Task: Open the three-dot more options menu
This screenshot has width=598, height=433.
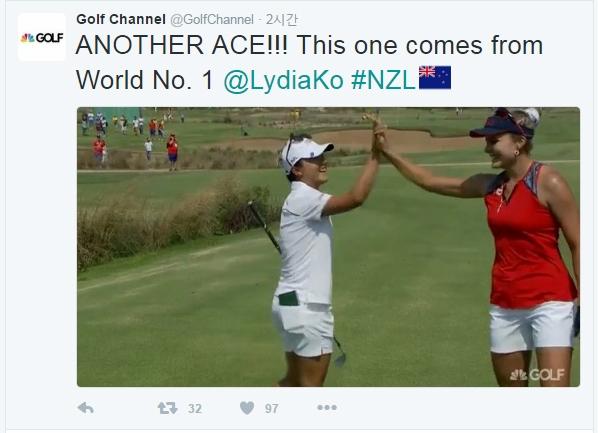Action: (327, 407)
